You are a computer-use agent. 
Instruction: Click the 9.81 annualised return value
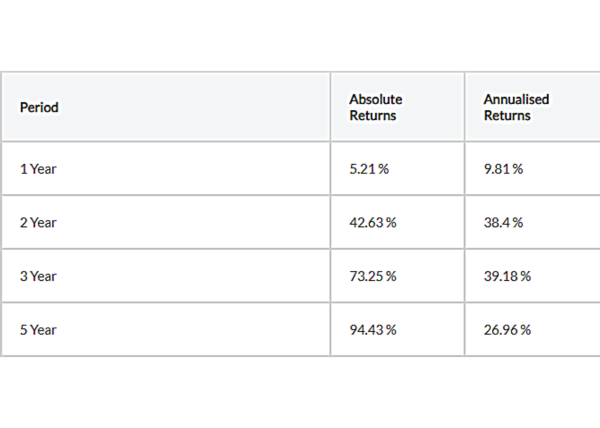(497, 168)
